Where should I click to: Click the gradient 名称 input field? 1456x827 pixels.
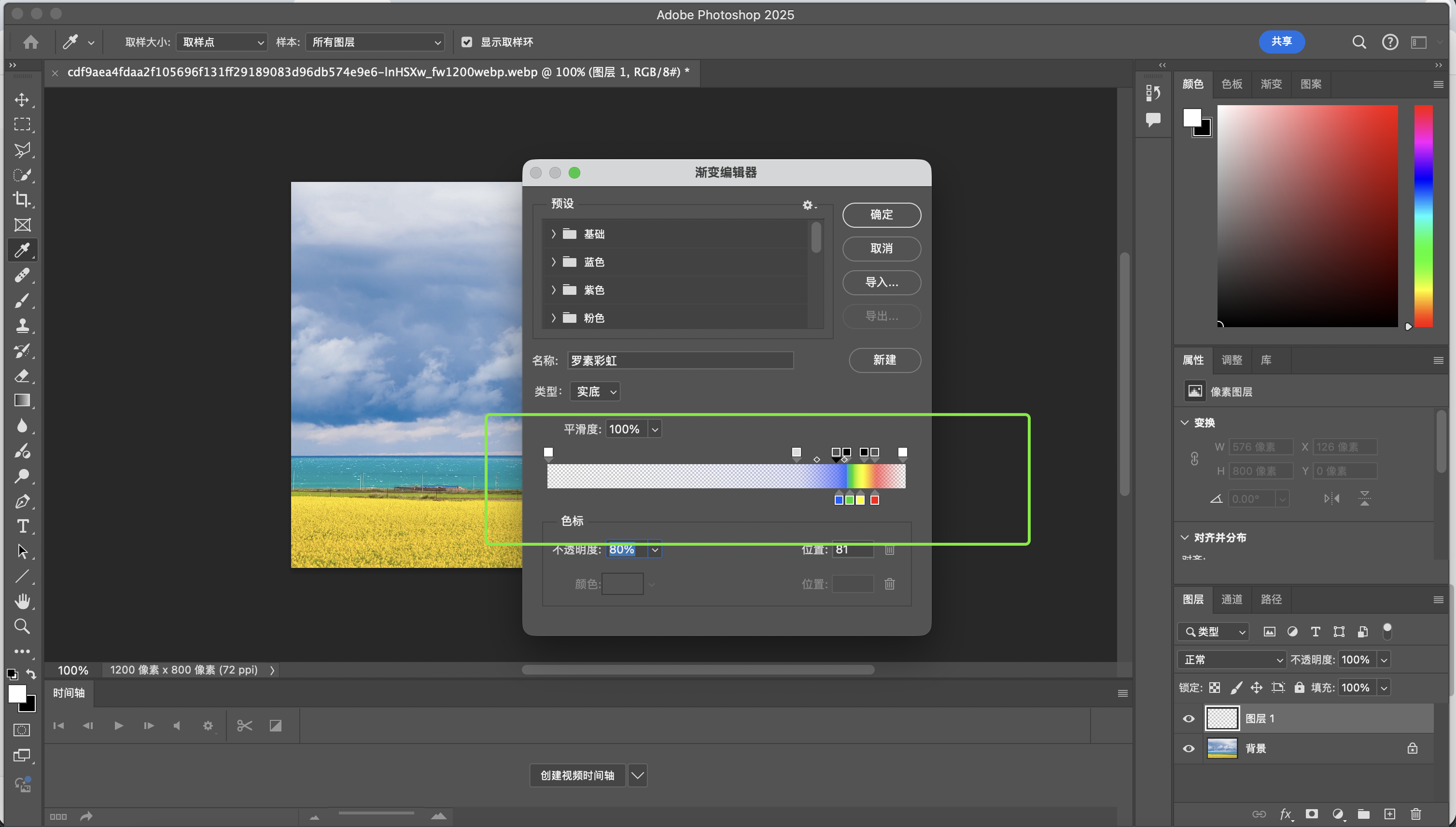point(680,361)
